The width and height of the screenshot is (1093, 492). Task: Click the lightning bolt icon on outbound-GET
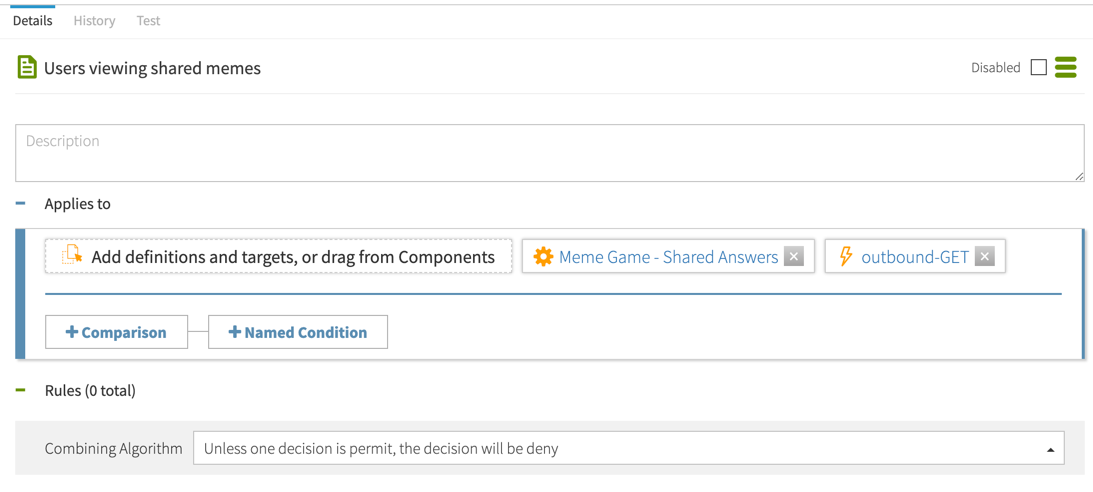(x=846, y=257)
